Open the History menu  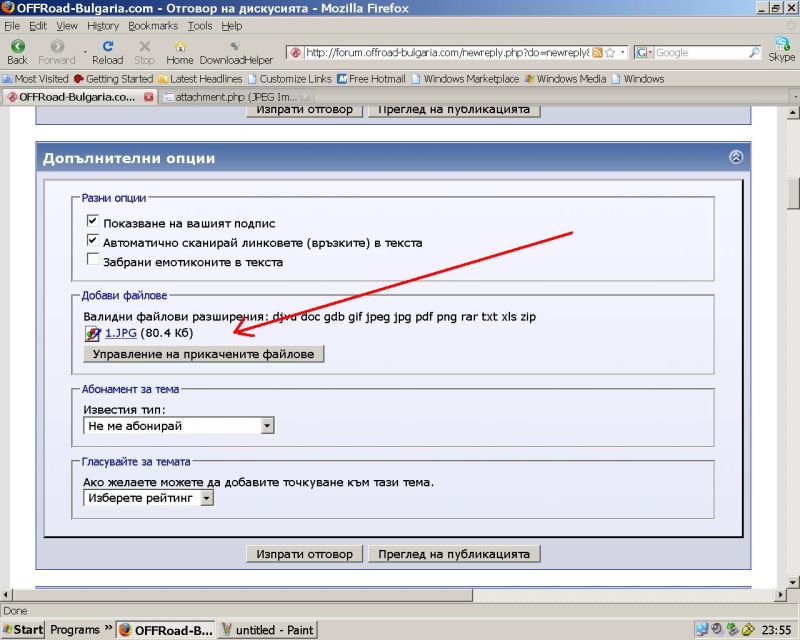(103, 26)
